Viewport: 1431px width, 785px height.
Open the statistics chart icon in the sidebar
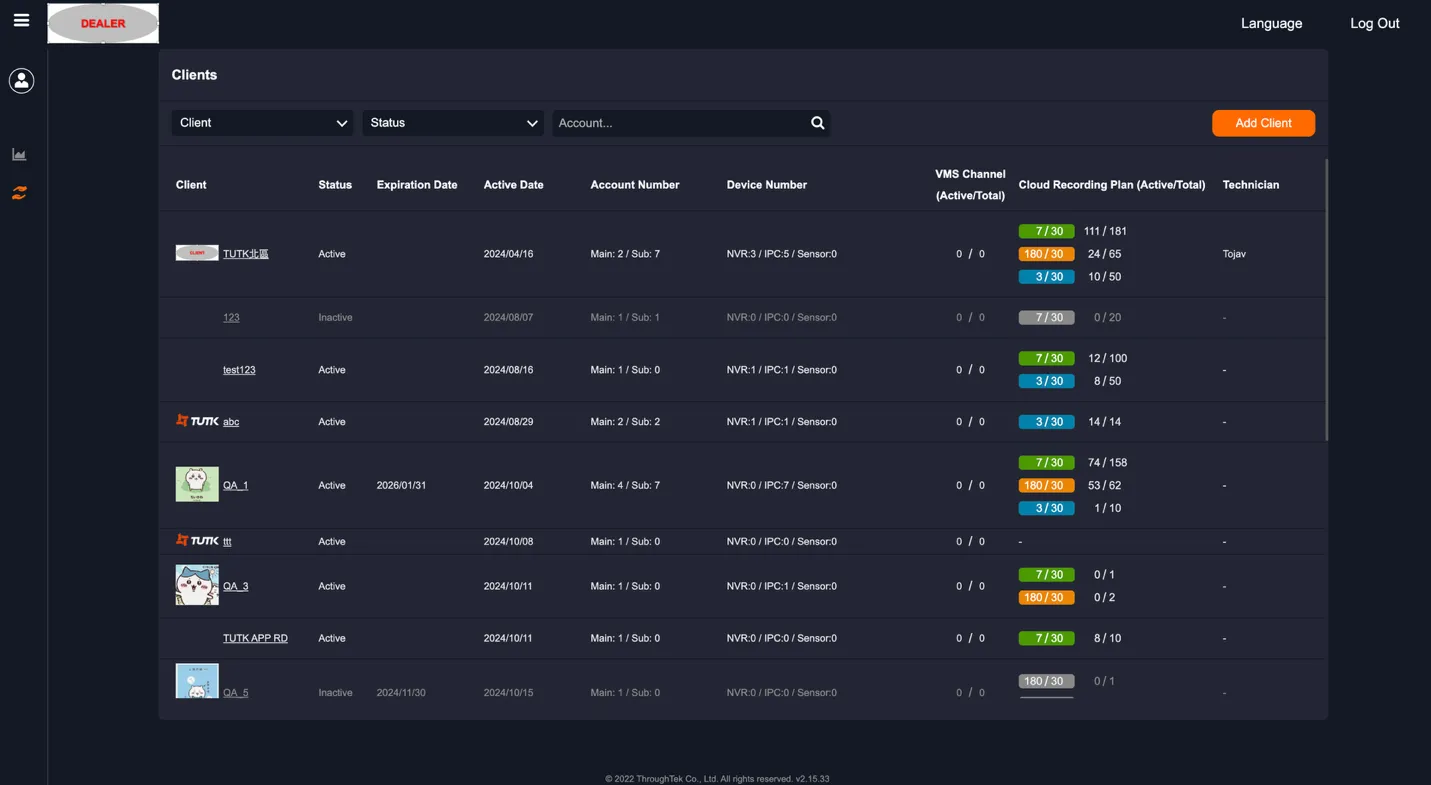19,154
